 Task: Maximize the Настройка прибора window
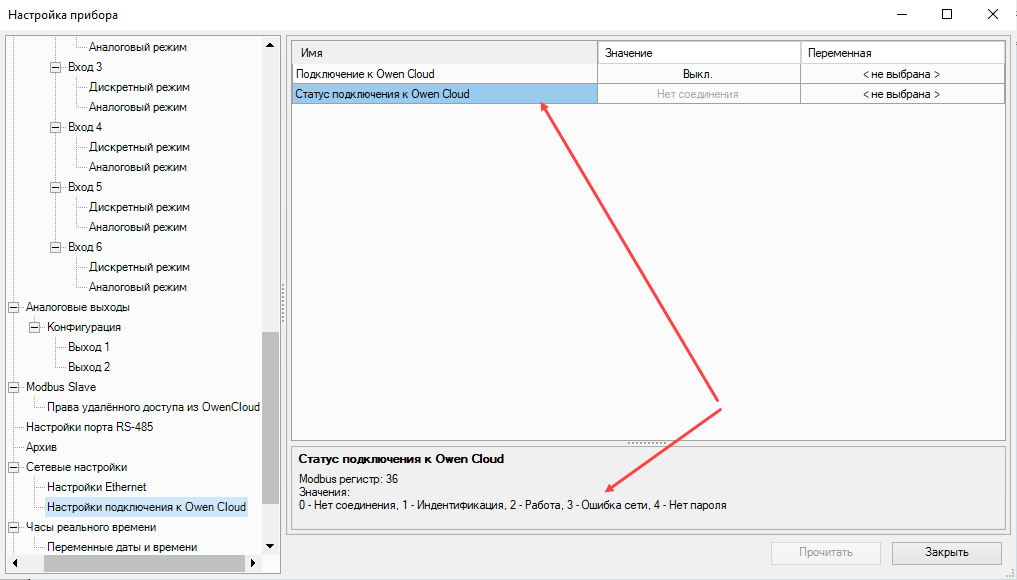pos(946,14)
